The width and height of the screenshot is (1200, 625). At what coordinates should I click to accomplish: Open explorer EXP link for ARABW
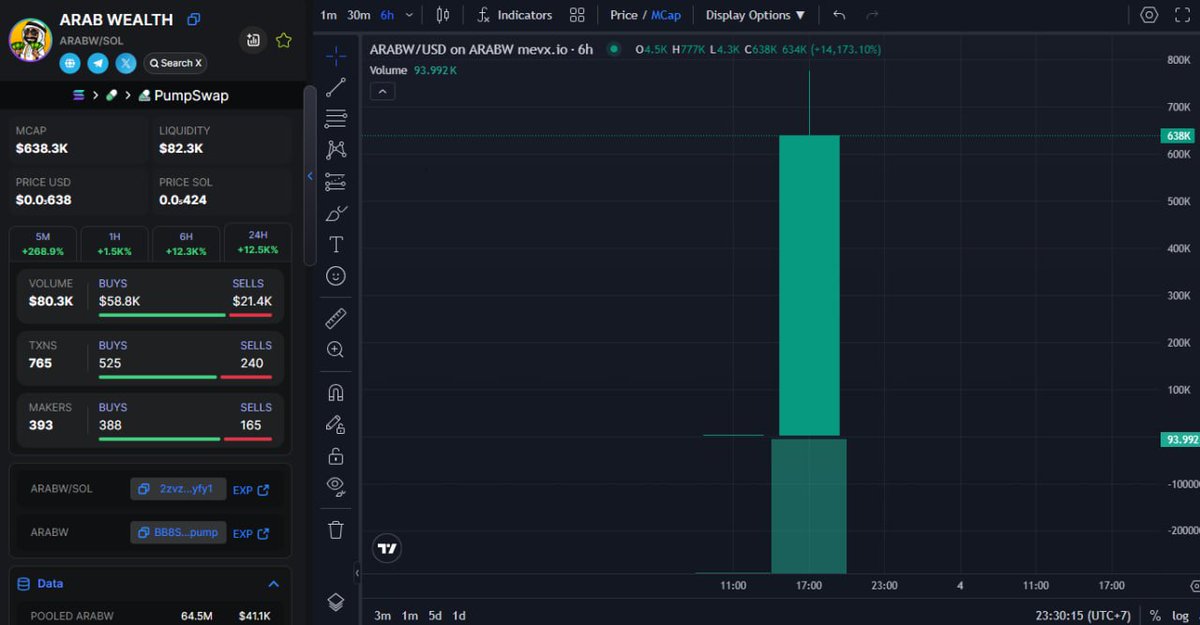(251, 533)
